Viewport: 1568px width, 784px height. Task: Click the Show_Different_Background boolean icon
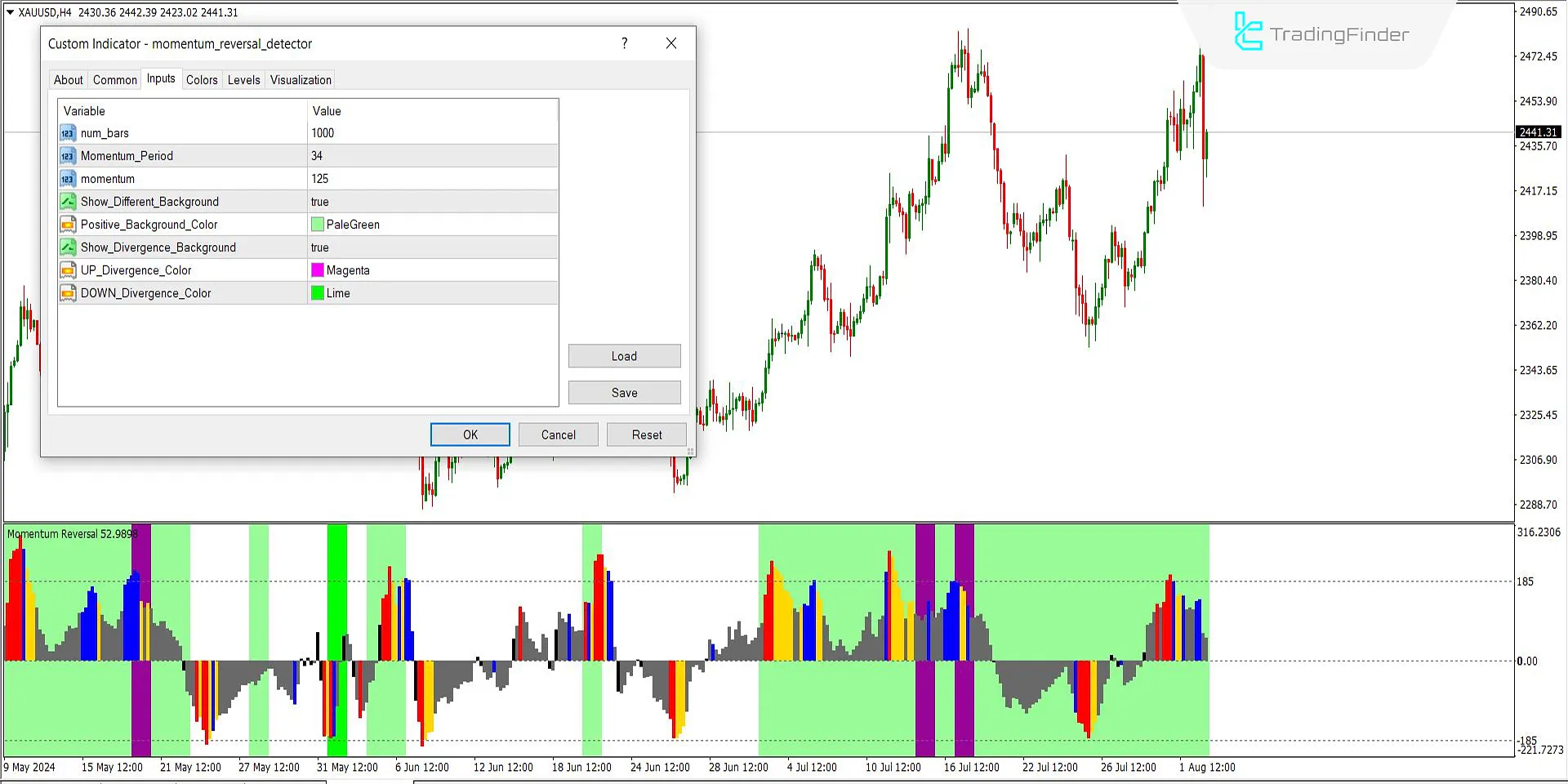[68, 202]
